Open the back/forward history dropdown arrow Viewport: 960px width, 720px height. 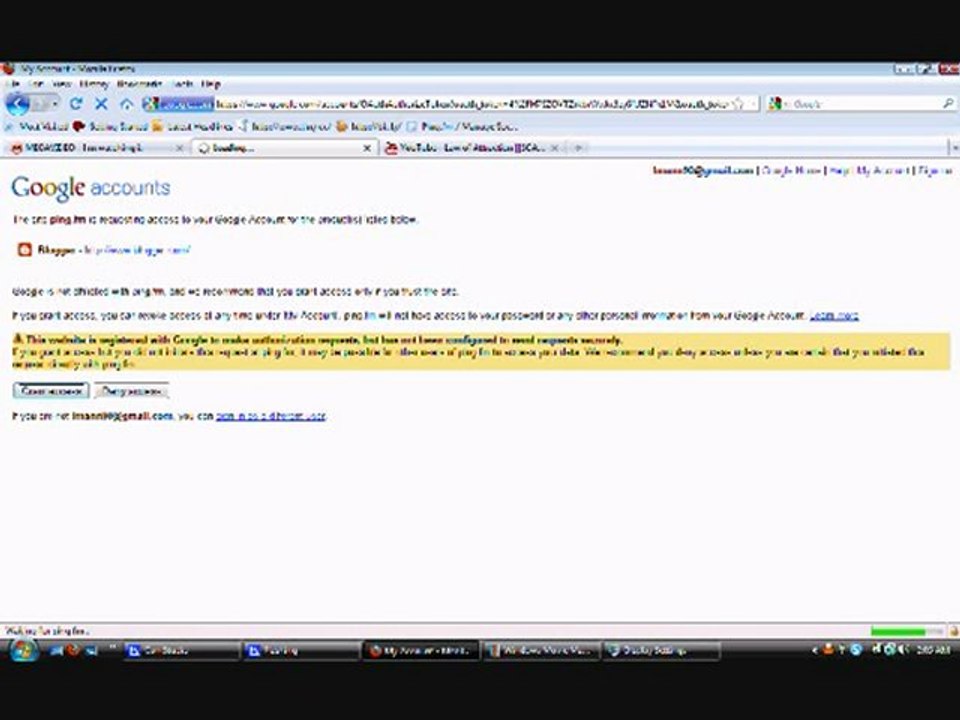[55, 105]
